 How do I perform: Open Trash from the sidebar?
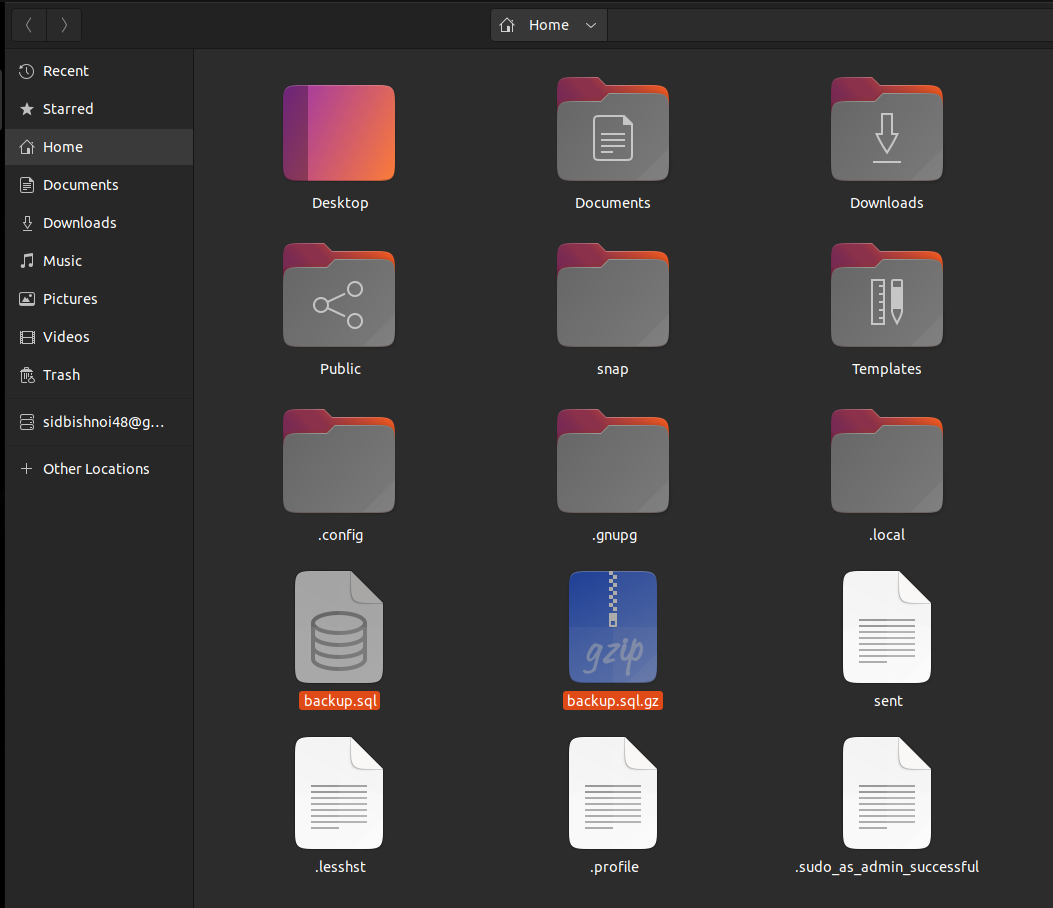tap(61, 374)
